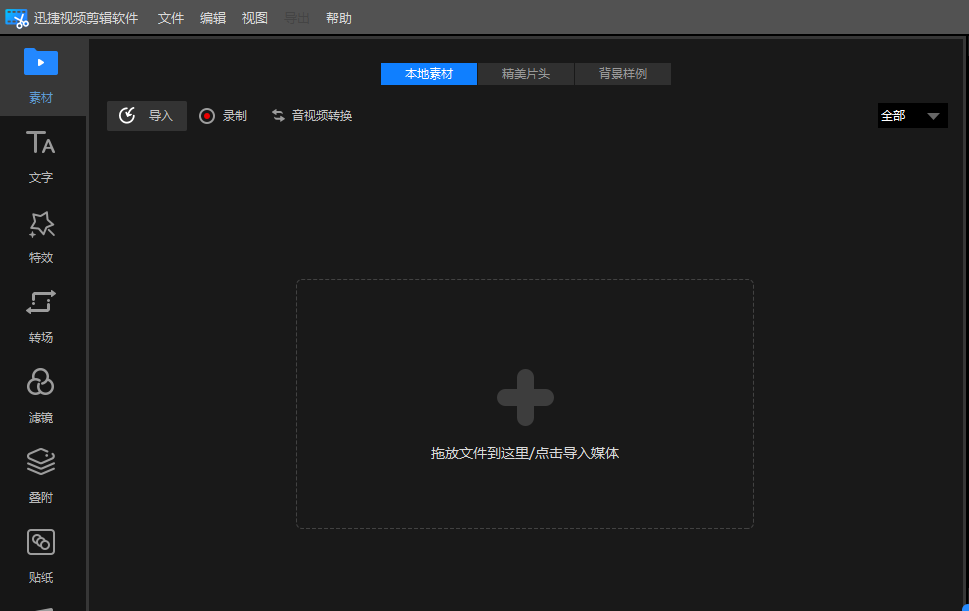The height and width of the screenshot is (611, 969).
Task: Open the 导出 menu
Action: coord(297,19)
